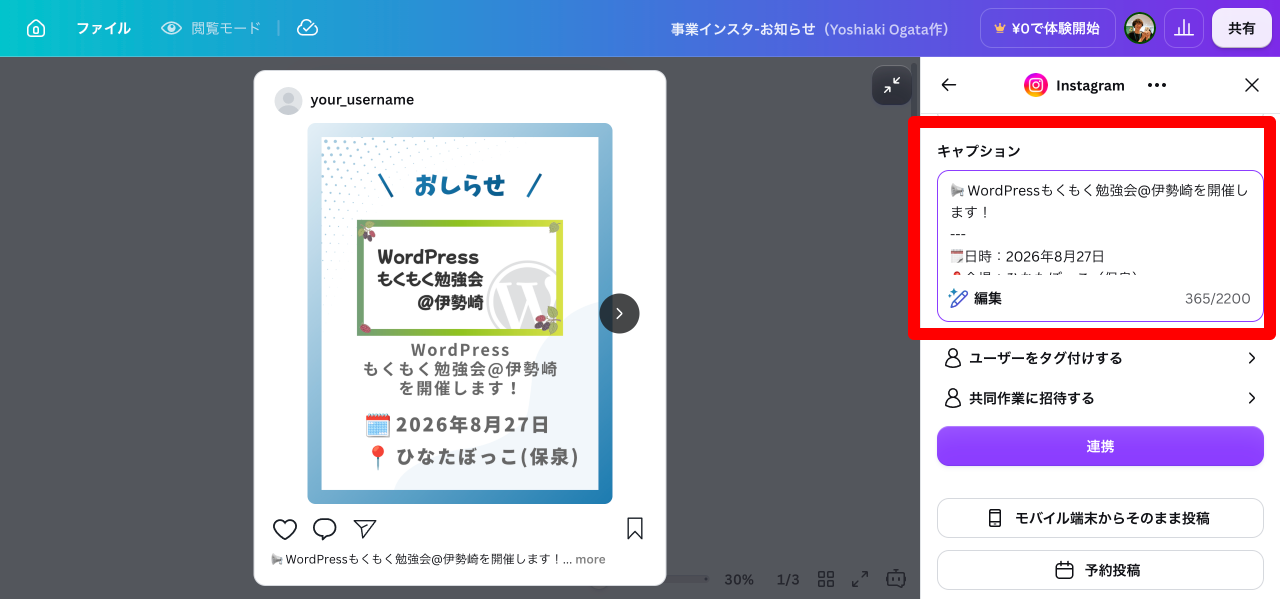Expand the caption with more link
1280x599 pixels.
click(x=590, y=560)
